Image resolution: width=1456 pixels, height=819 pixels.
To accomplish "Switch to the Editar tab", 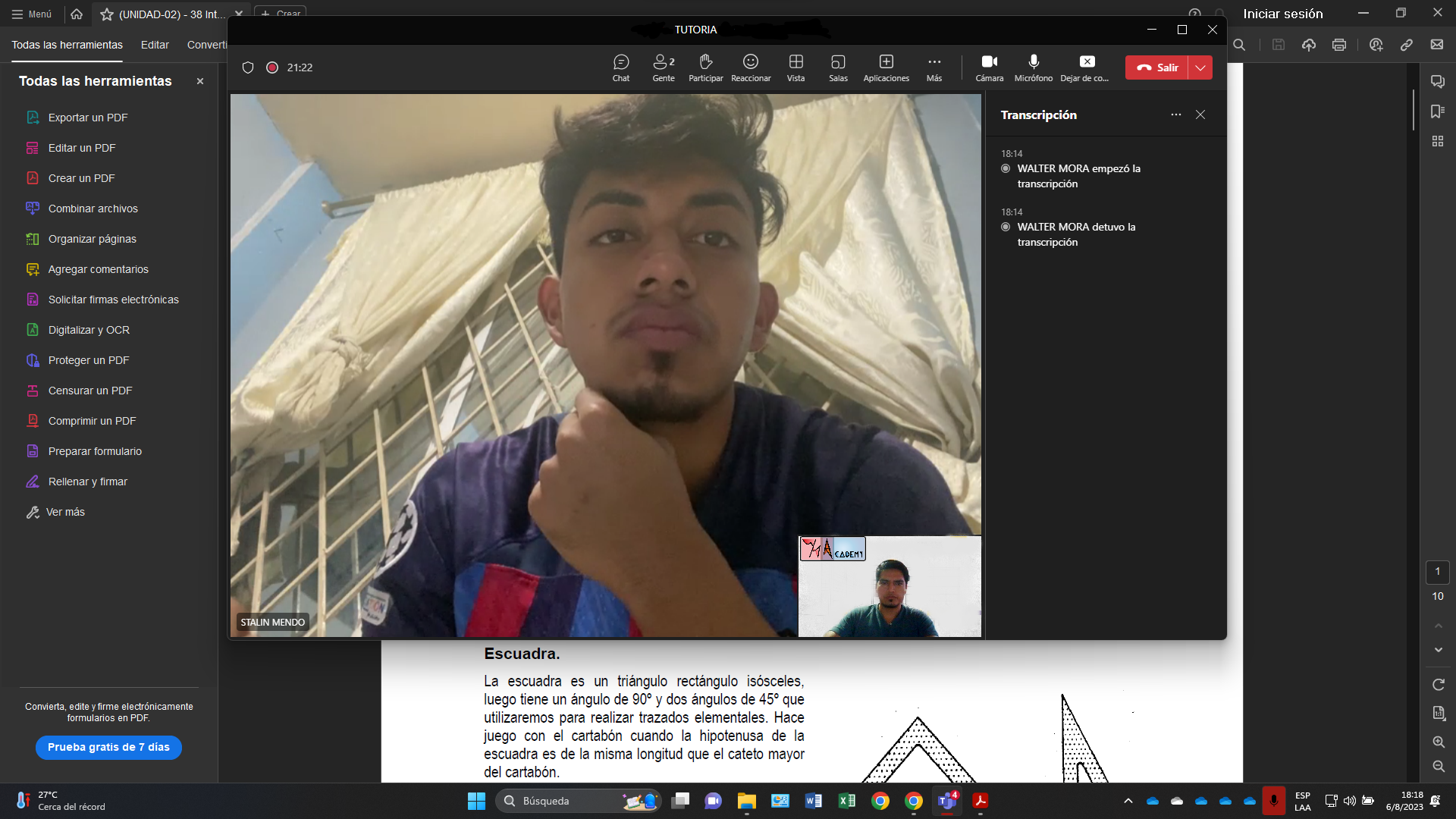I will click(155, 45).
